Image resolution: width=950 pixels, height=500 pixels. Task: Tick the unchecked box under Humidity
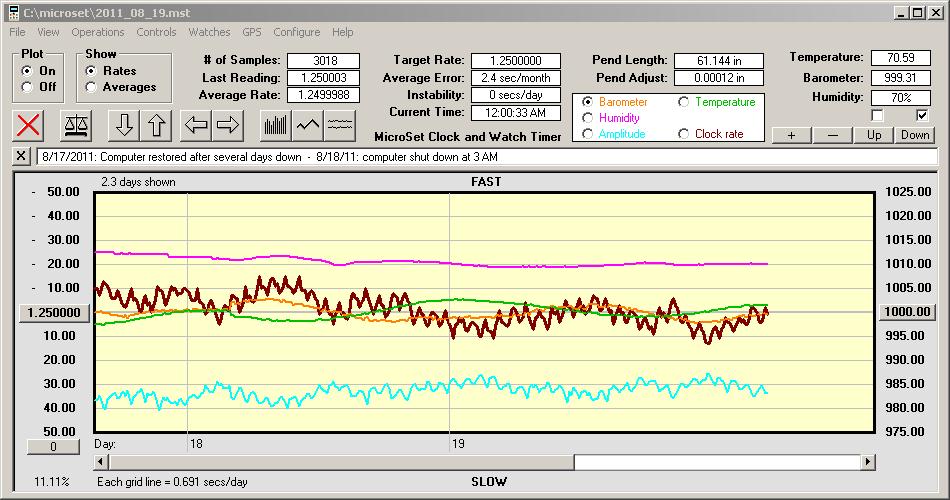point(877,115)
